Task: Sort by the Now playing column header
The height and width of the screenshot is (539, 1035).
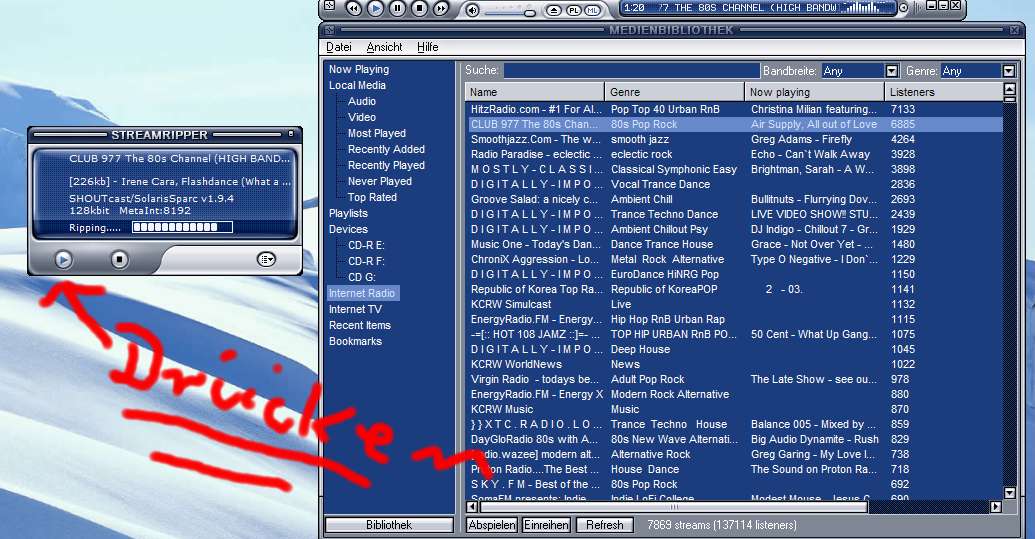Action: click(x=815, y=92)
